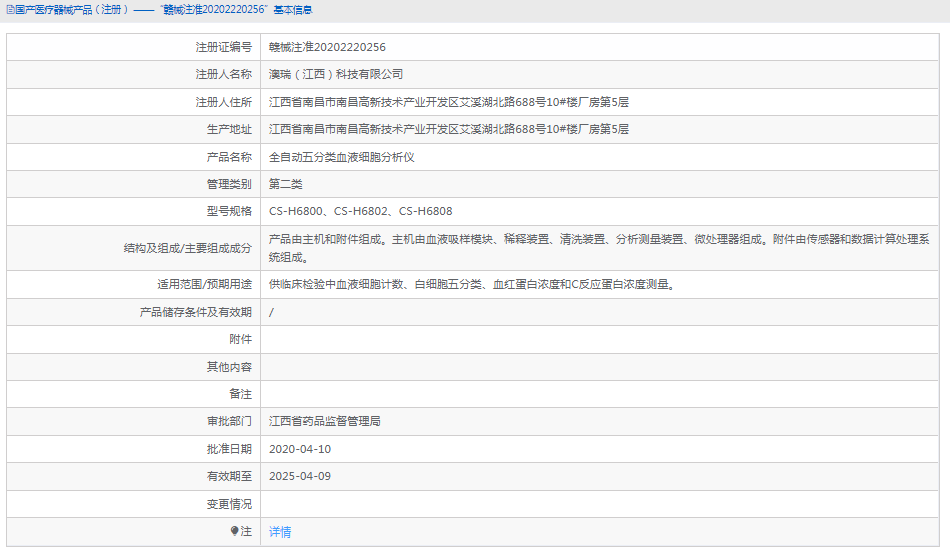Click approval department 江西省药品监督管理局
This screenshot has width=950, height=552.
[x=325, y=421]
